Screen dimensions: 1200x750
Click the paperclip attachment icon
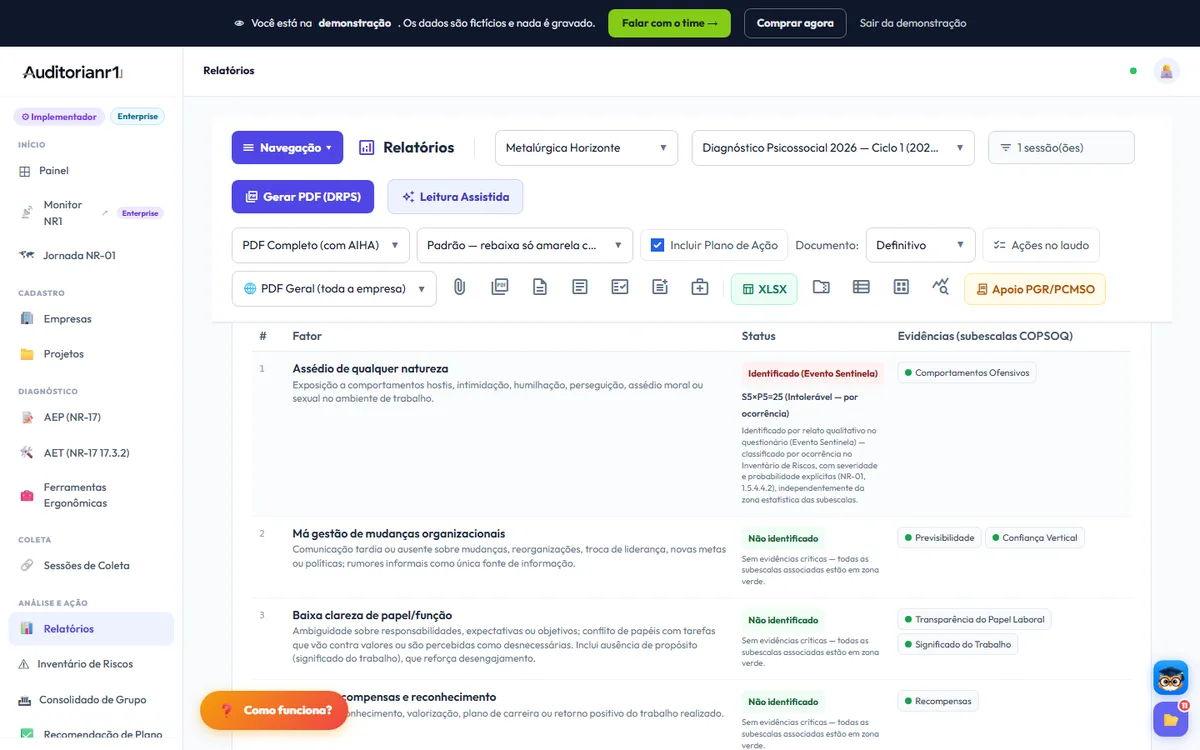[460, 288]
